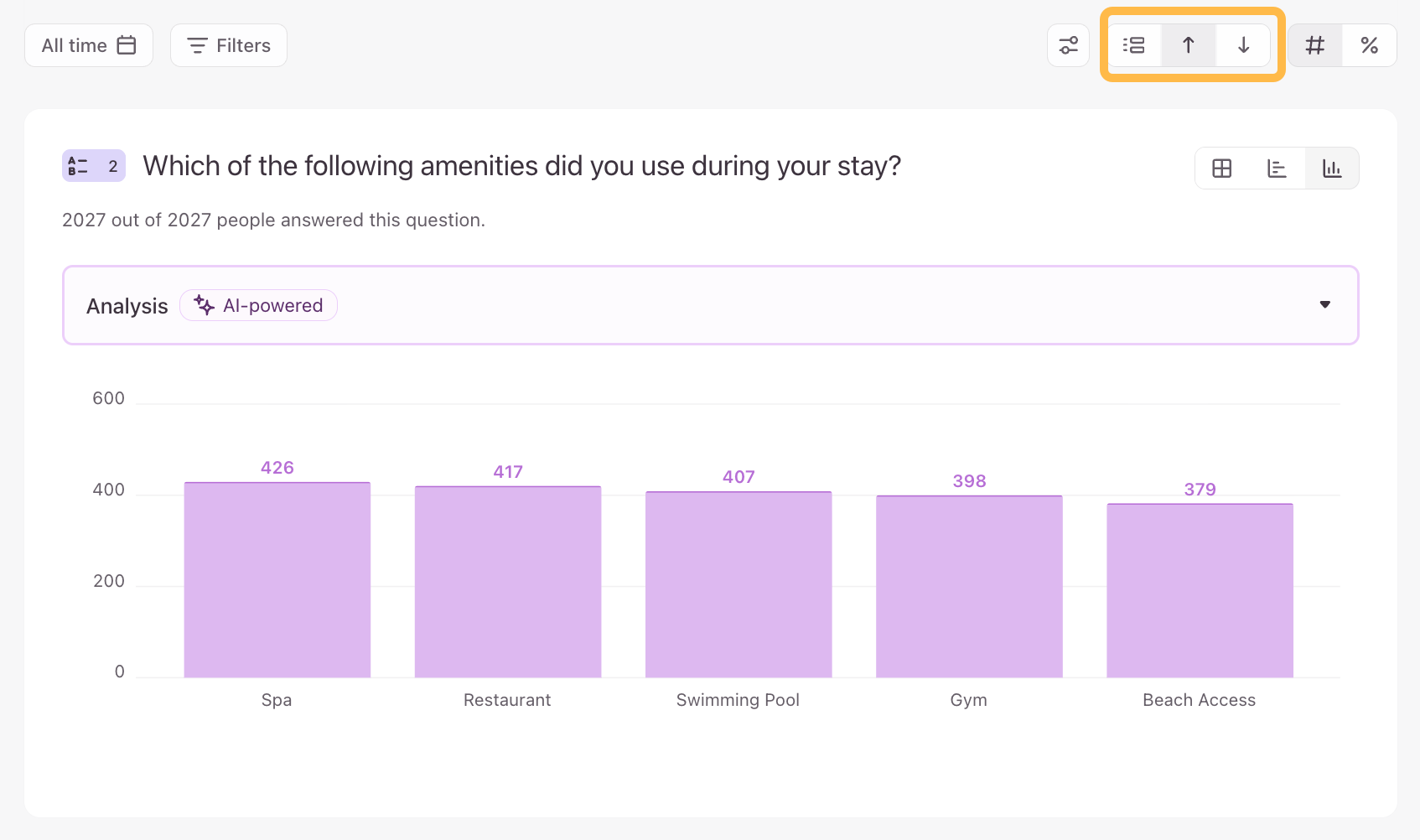Select default list order icon
This screenshot has height=840, width=1420.
tap(1134, 45)
